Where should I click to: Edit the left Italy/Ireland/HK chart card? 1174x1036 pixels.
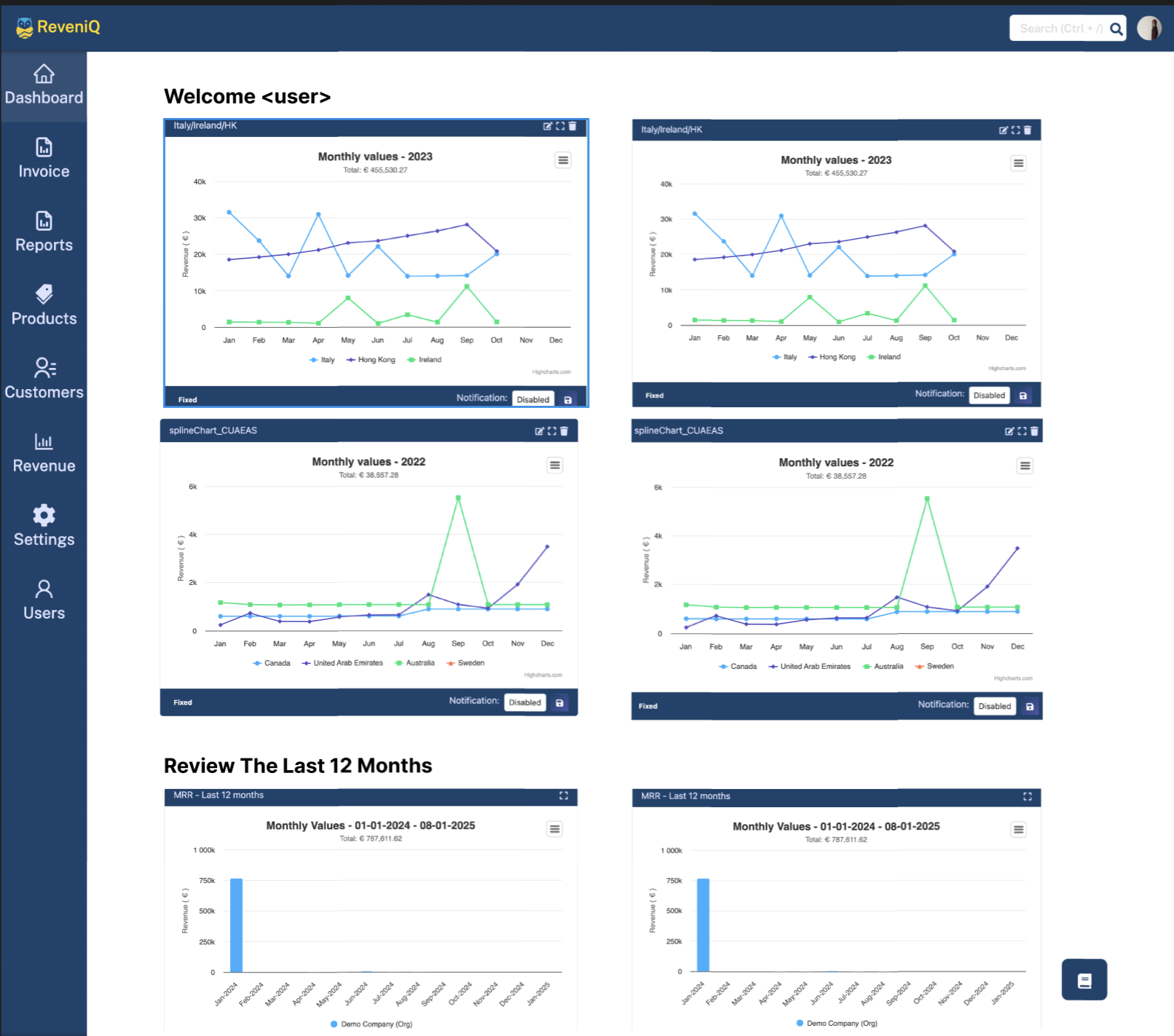click(548, 126)
